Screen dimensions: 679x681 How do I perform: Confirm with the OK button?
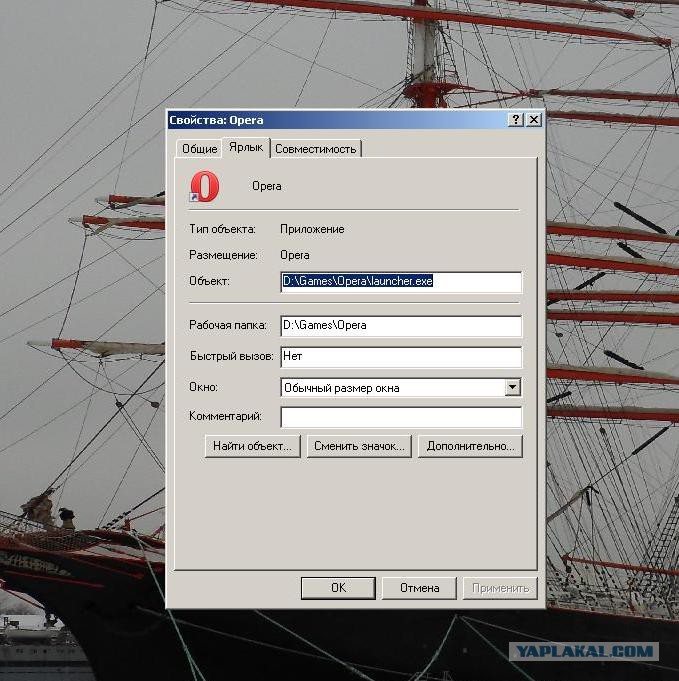pyautogui.click(x=338, y=588)
